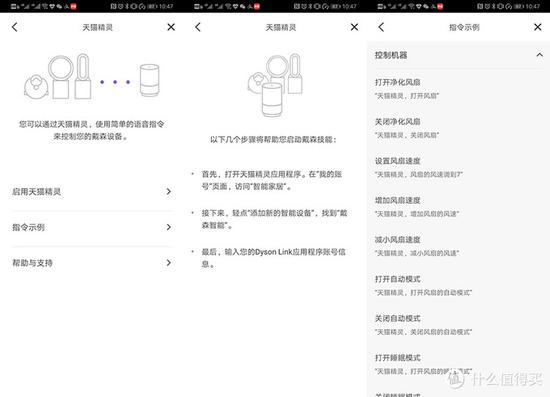Collapse the 控制机器 section
Viewport: 550px width, 397px height.
pyautogui.click(x=539, y=55)
